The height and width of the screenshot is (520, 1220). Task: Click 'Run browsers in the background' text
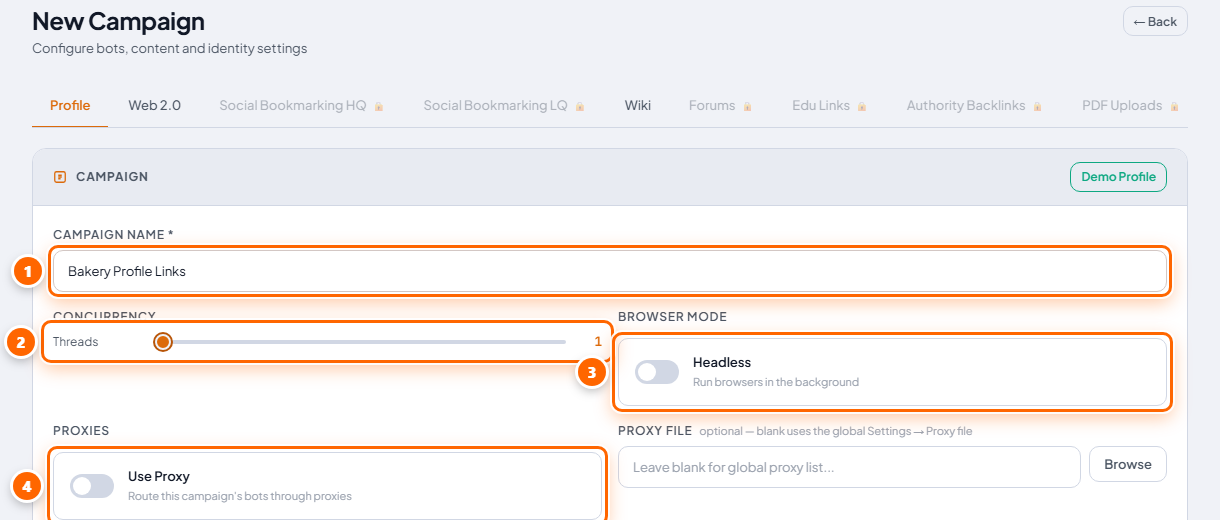pyautogui.click(x=776, y=382)
